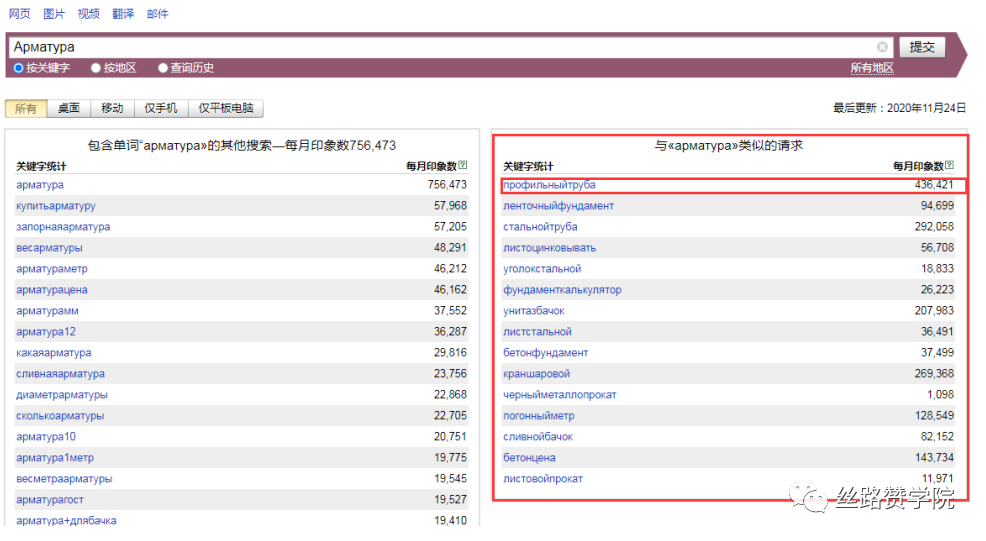The width and height of the screenshot is (986, 541).
Task: Open the арматура1метр keyword link
Action: tap(55, 458)
